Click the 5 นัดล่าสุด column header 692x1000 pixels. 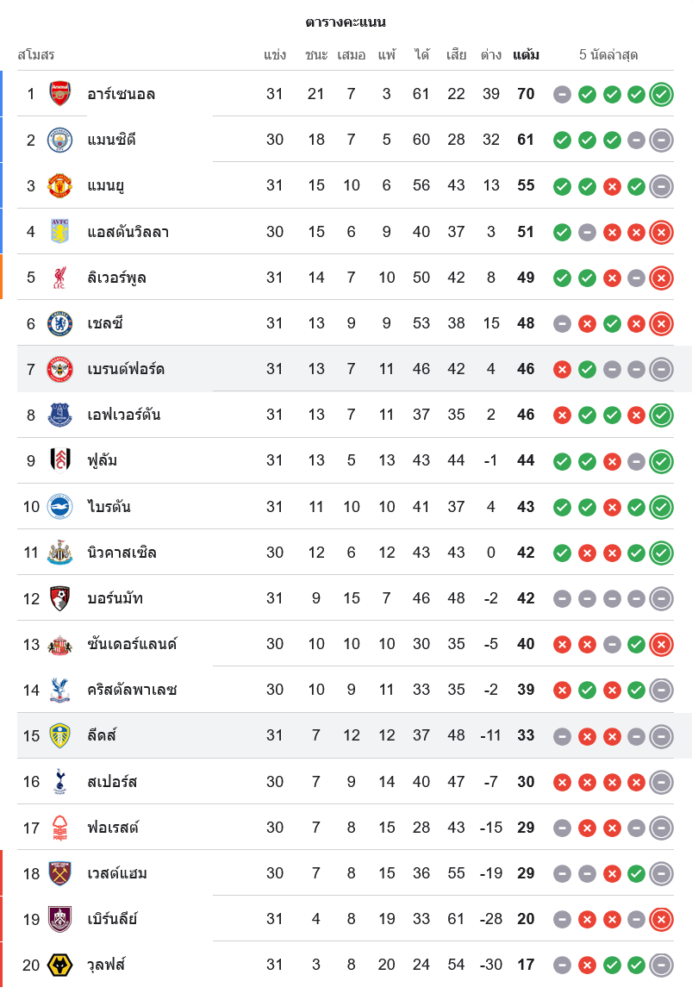[x=609, y=55]
